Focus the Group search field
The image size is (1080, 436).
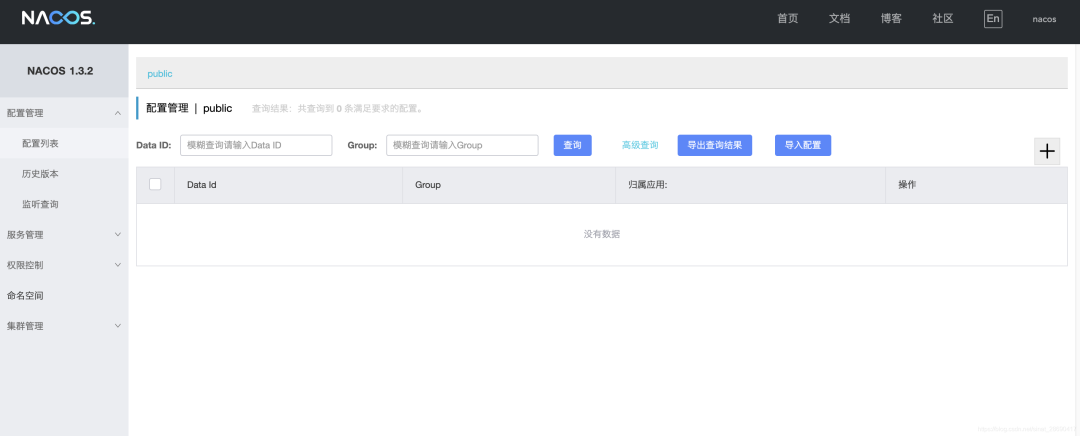pos(462,145)
